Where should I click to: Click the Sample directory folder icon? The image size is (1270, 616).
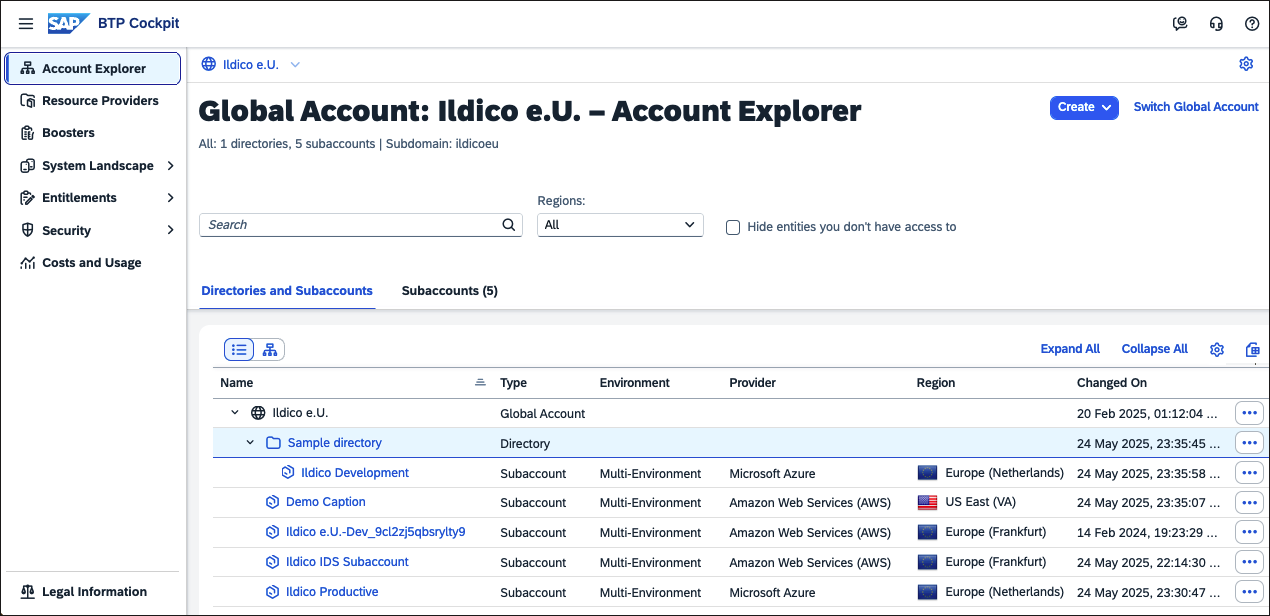(273, 443)
